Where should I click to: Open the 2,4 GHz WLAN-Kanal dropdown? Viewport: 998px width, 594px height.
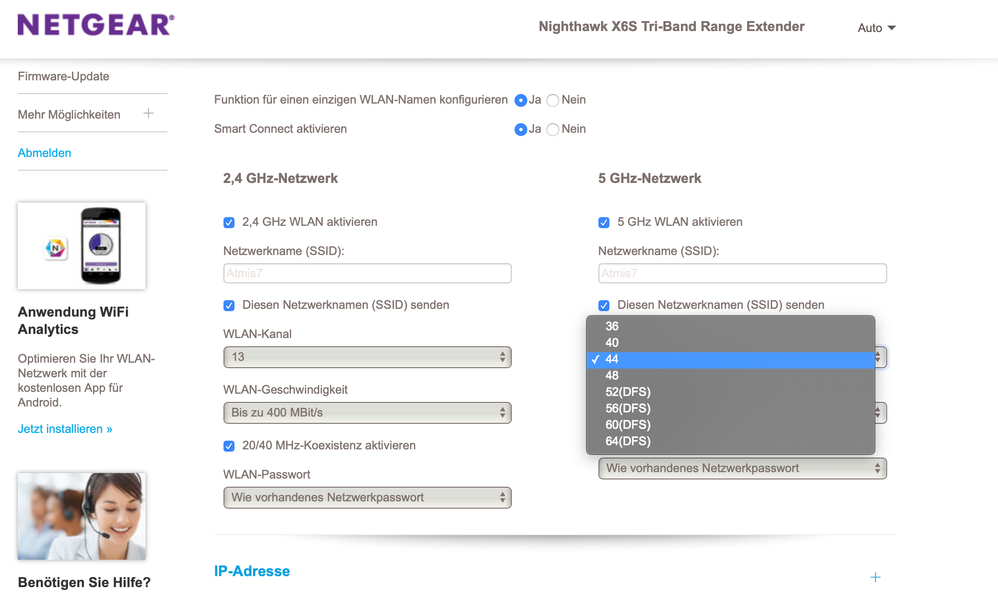coord(367,357)
